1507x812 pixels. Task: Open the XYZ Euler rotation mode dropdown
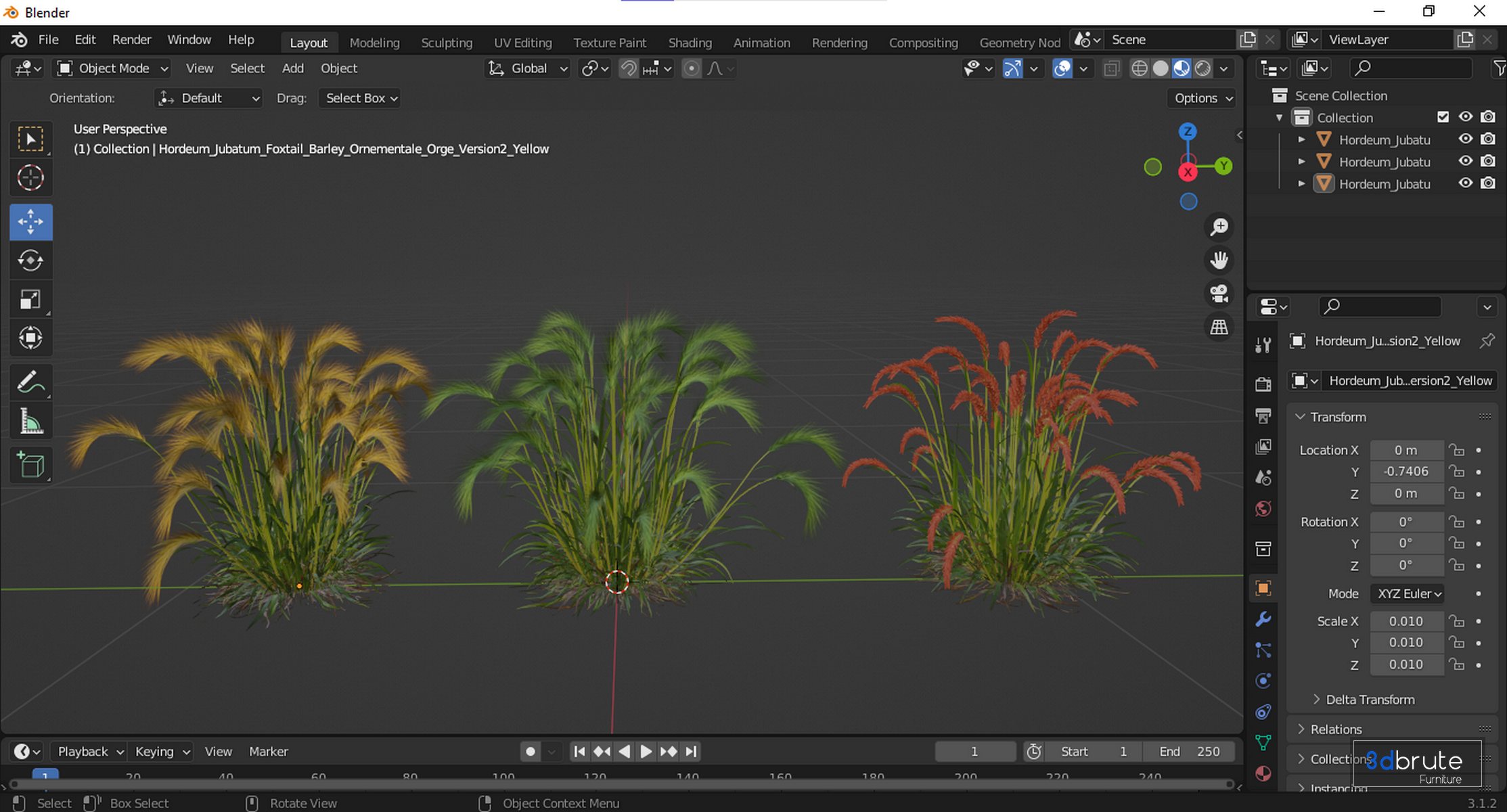(1409, 593)
